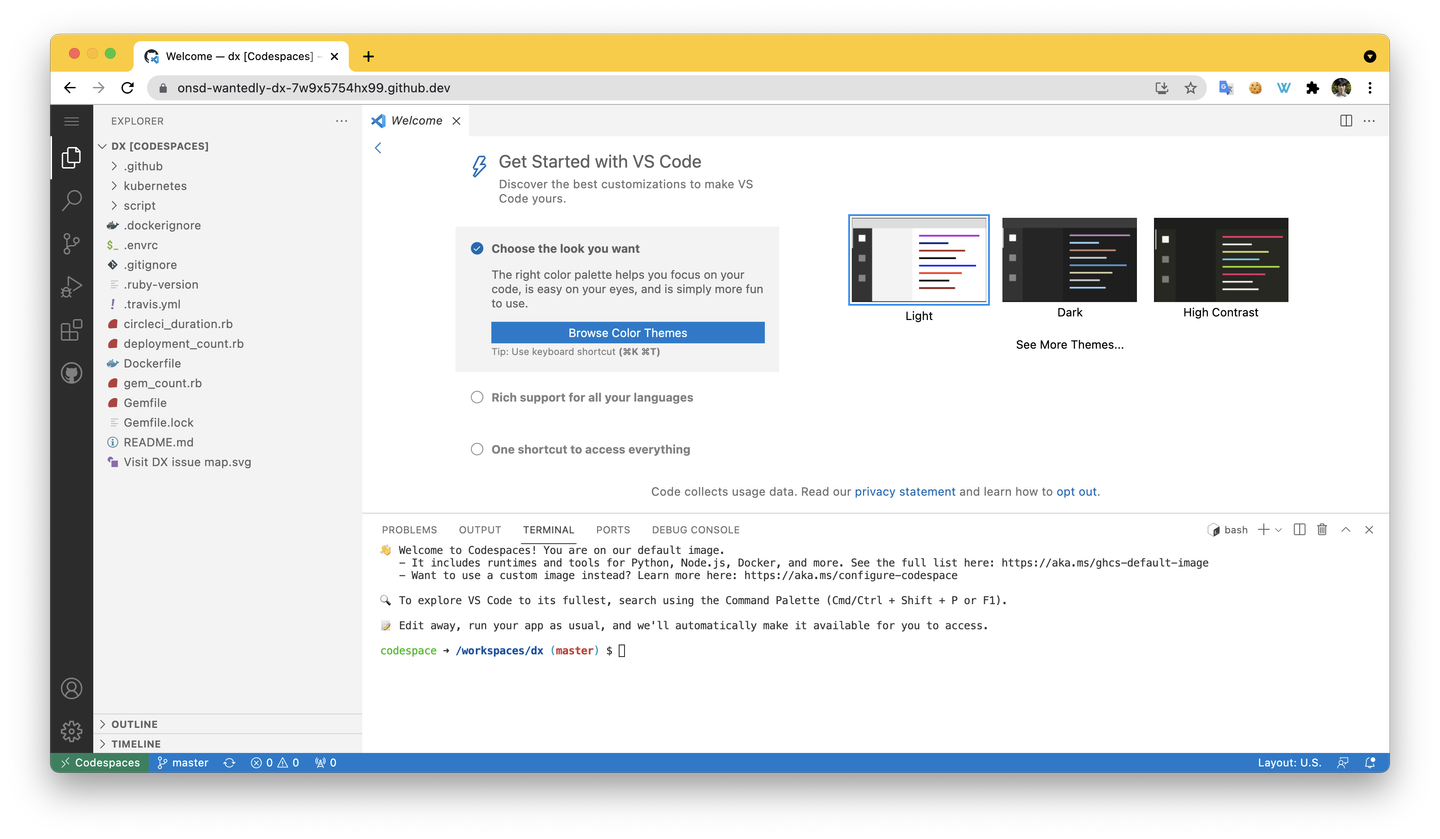This screenshot has height=839, width=1440.
Task: Switch to the TERMINAL panel tab
Action: (x=548, y=530)
